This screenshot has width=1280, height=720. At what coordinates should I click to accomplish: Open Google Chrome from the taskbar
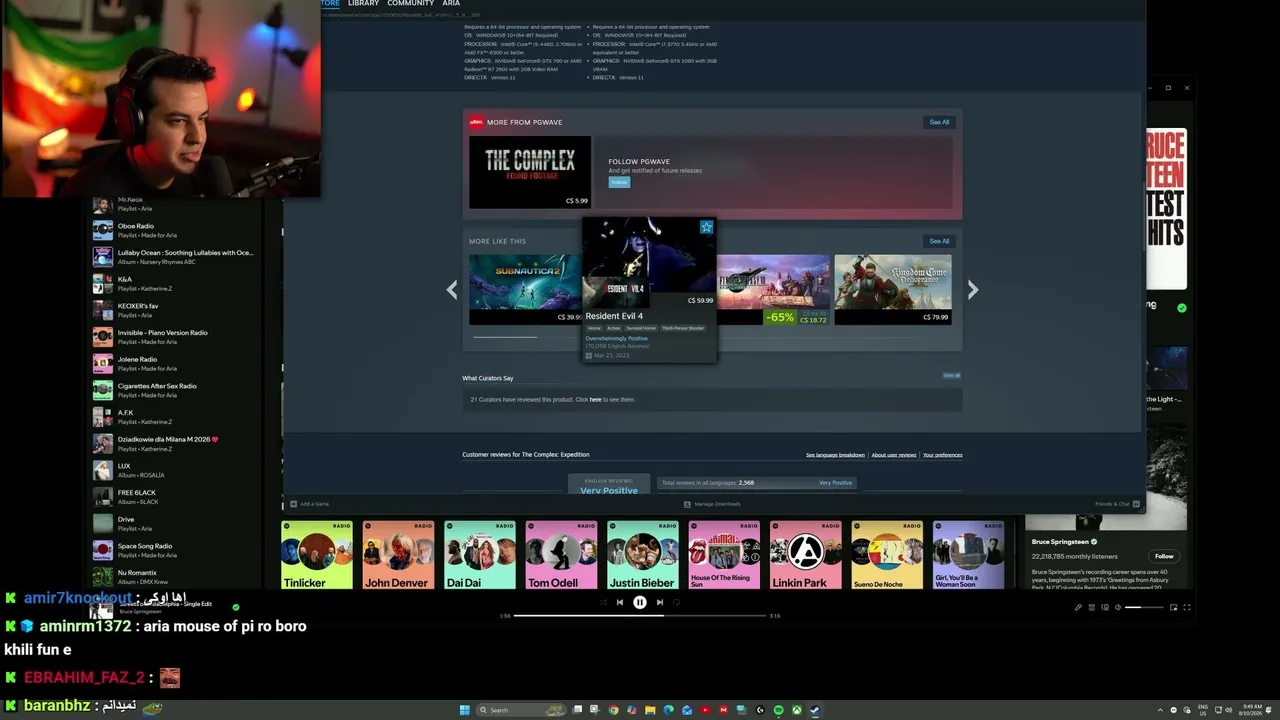tap(614, 710)
